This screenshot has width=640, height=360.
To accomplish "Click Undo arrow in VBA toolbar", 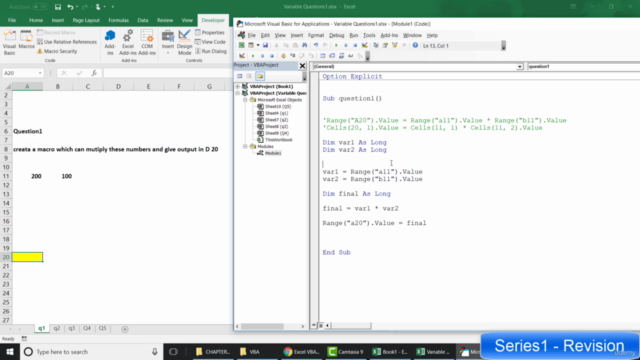I will (x=316, y=45).
